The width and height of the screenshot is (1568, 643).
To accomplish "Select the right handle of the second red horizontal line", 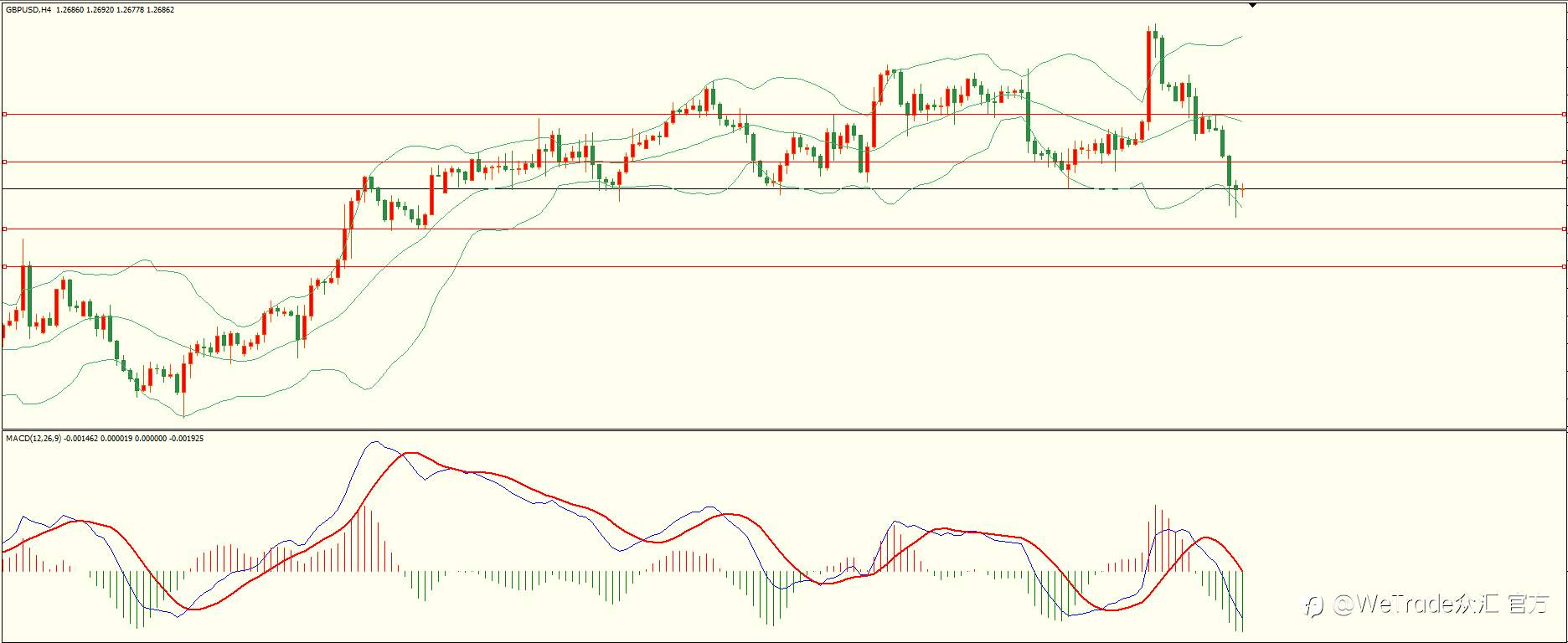I will click(1565, 162).
